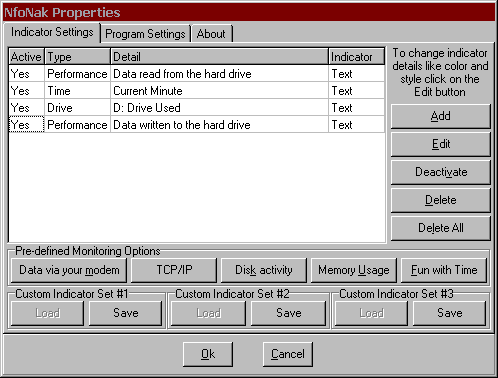Click the Edit button
Viewport: 498px width, 378px height.
(x=440, y=144)
